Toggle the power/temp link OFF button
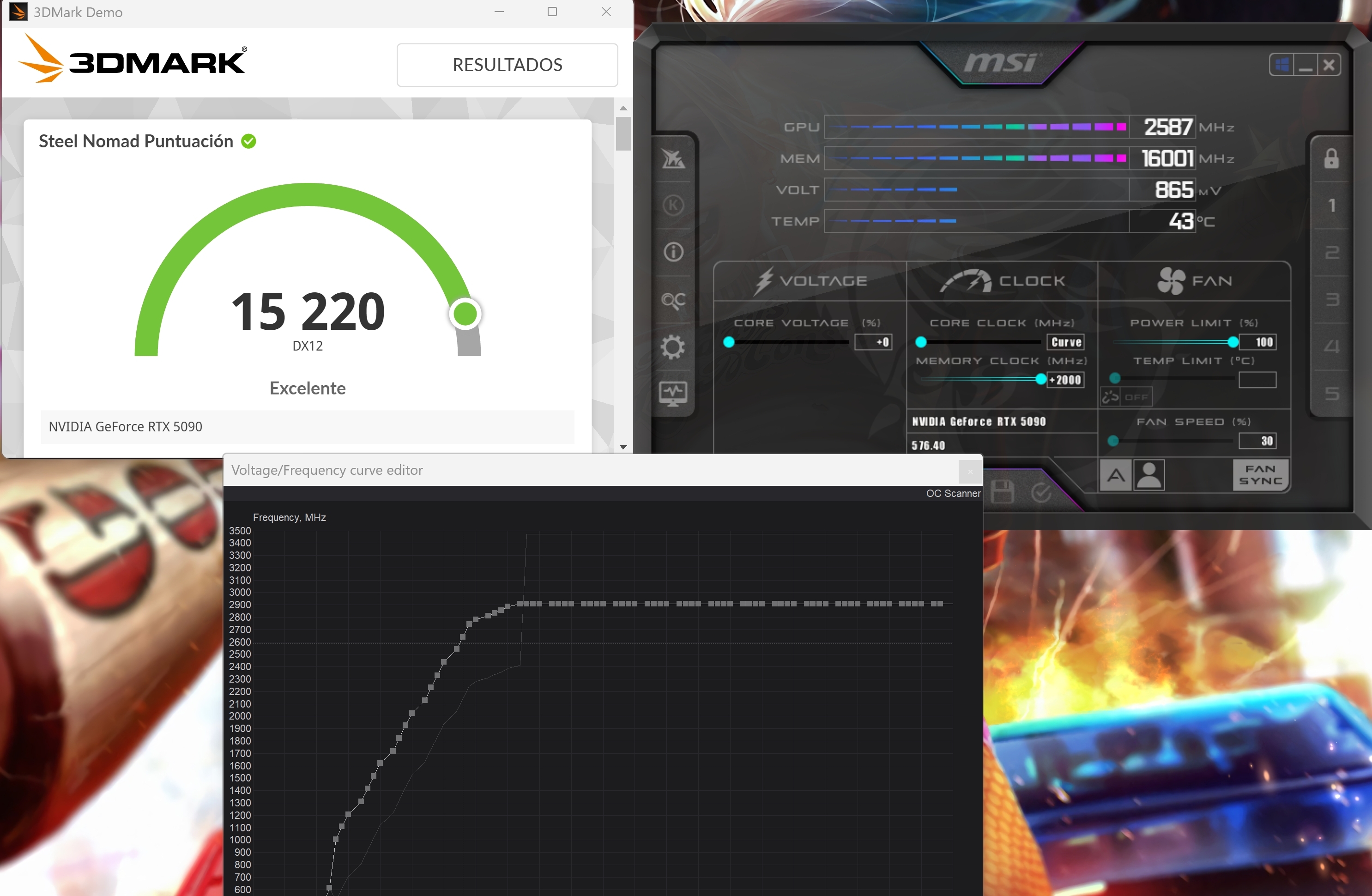The width and height of the screenshot is (1372, 896). pos(1126,397)
